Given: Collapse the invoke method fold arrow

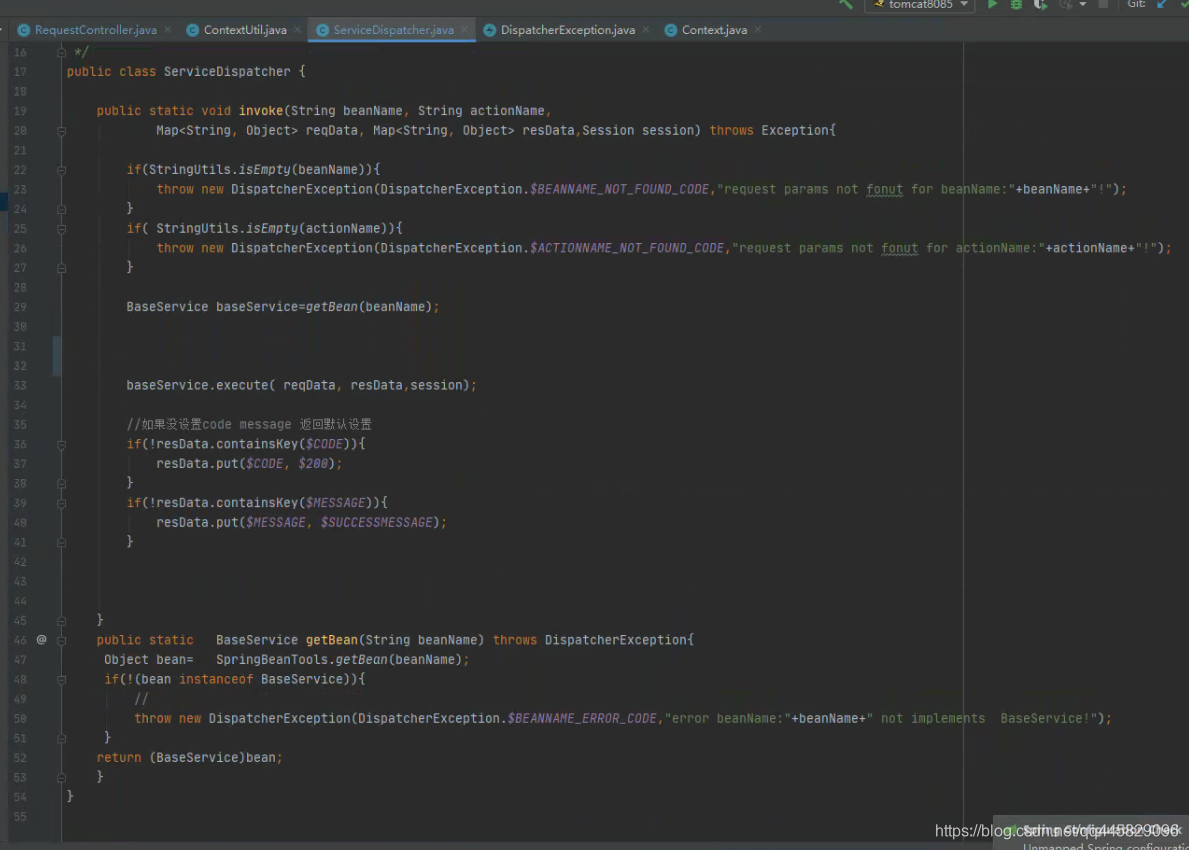Looking at the screenshot, I should [x=61, y=130].
